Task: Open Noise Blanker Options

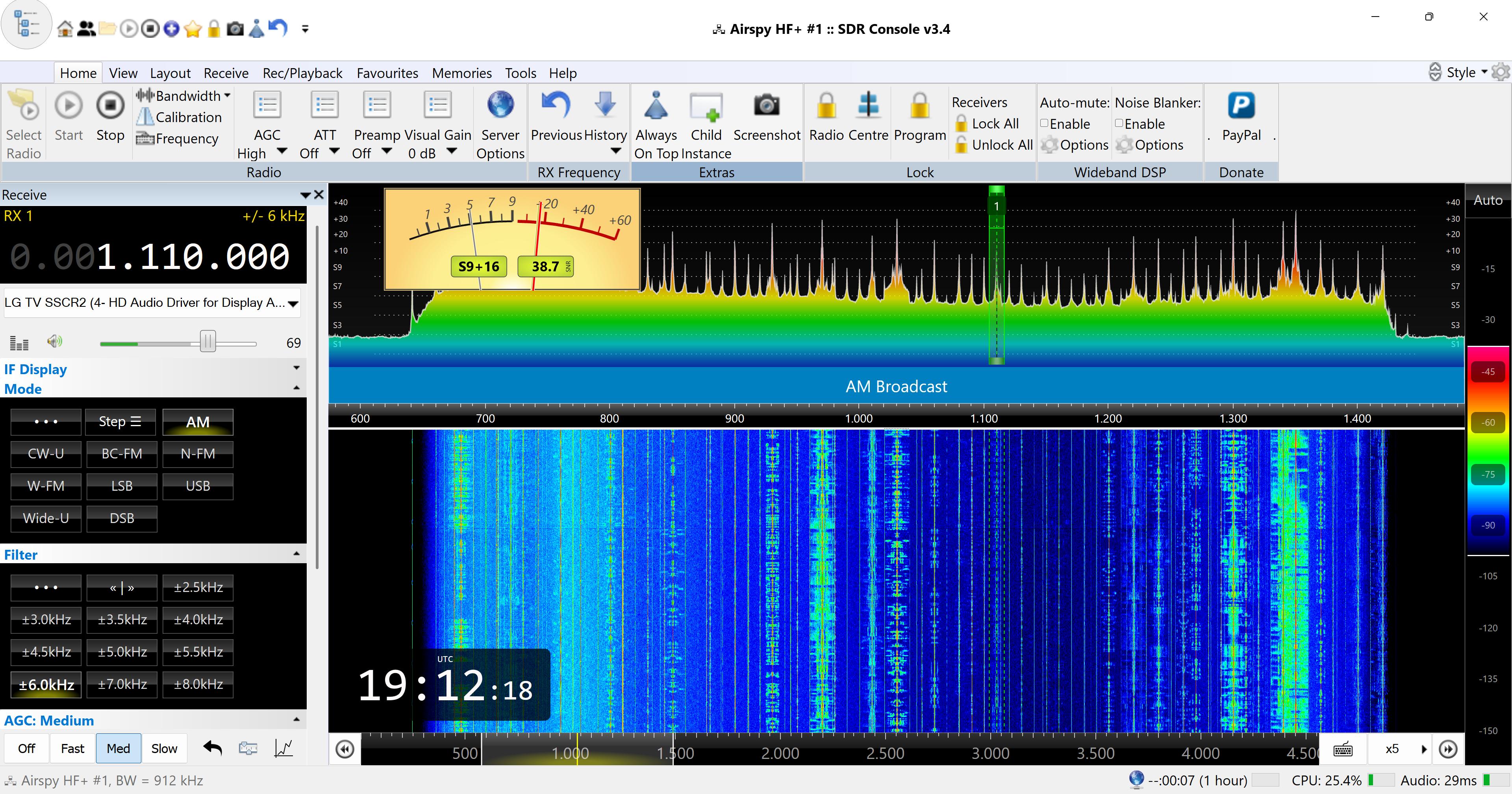Action: click(x=1149, y=145)
